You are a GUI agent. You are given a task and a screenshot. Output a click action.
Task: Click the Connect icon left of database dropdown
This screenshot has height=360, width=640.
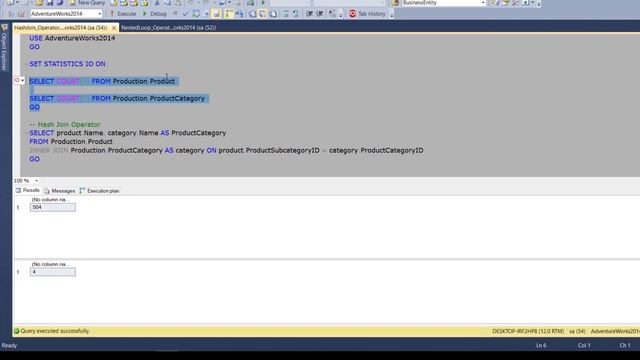(x=11, y=13)
